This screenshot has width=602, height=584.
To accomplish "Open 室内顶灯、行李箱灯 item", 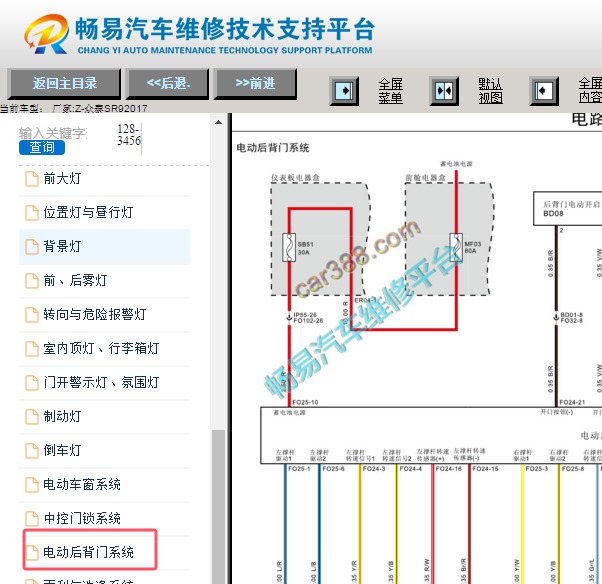I will 101,348.
